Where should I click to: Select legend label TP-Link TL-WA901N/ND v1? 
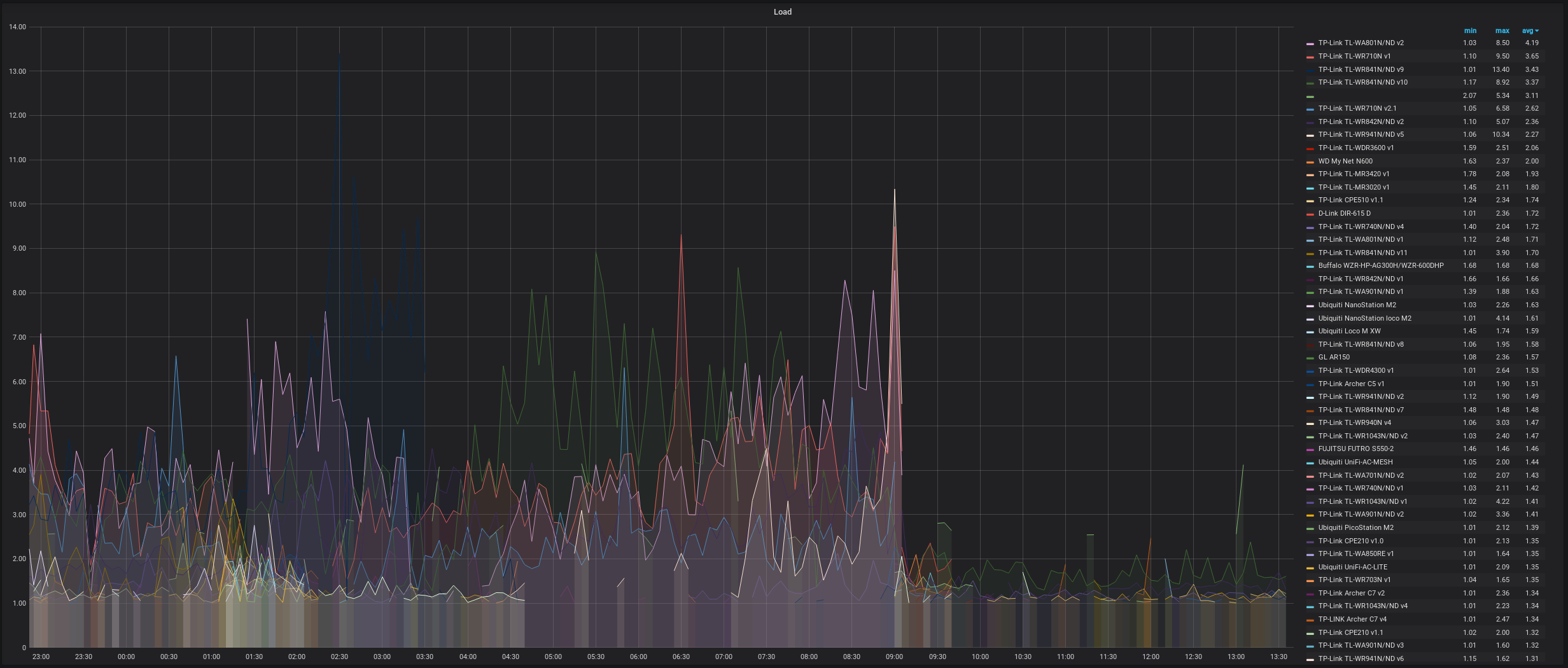(1361, 291)
